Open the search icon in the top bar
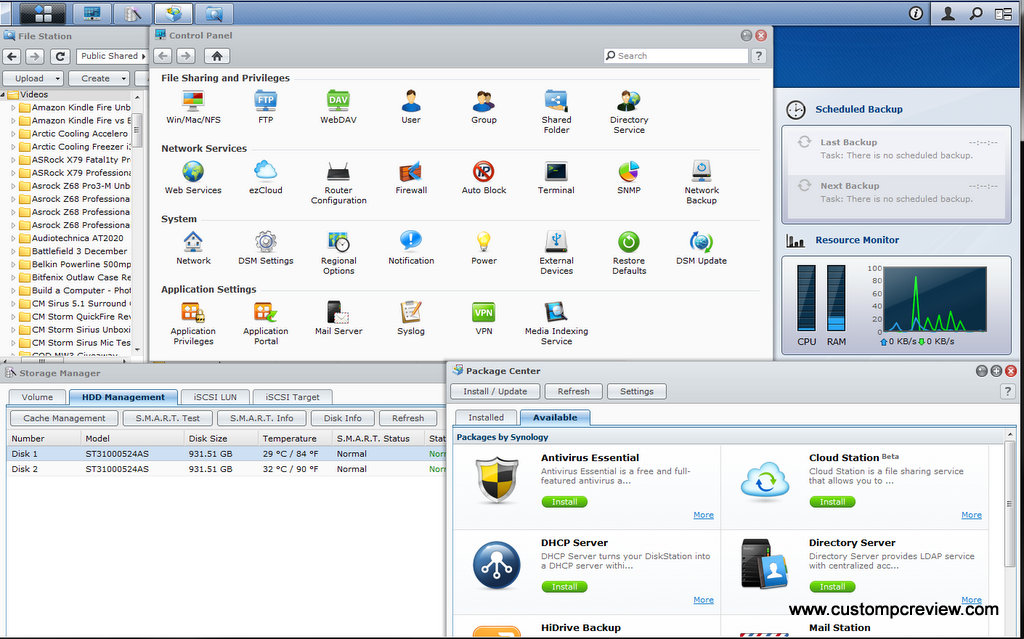The width and height of the screenshot is (1024, 639). [976, 14]
